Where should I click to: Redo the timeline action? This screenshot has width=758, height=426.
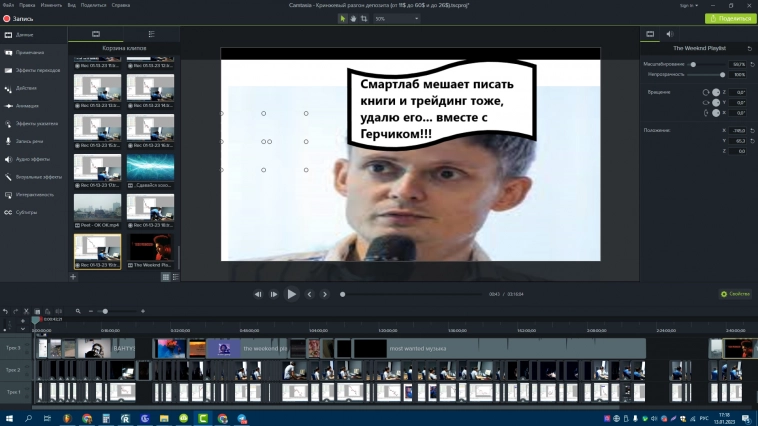click(15, 311)
